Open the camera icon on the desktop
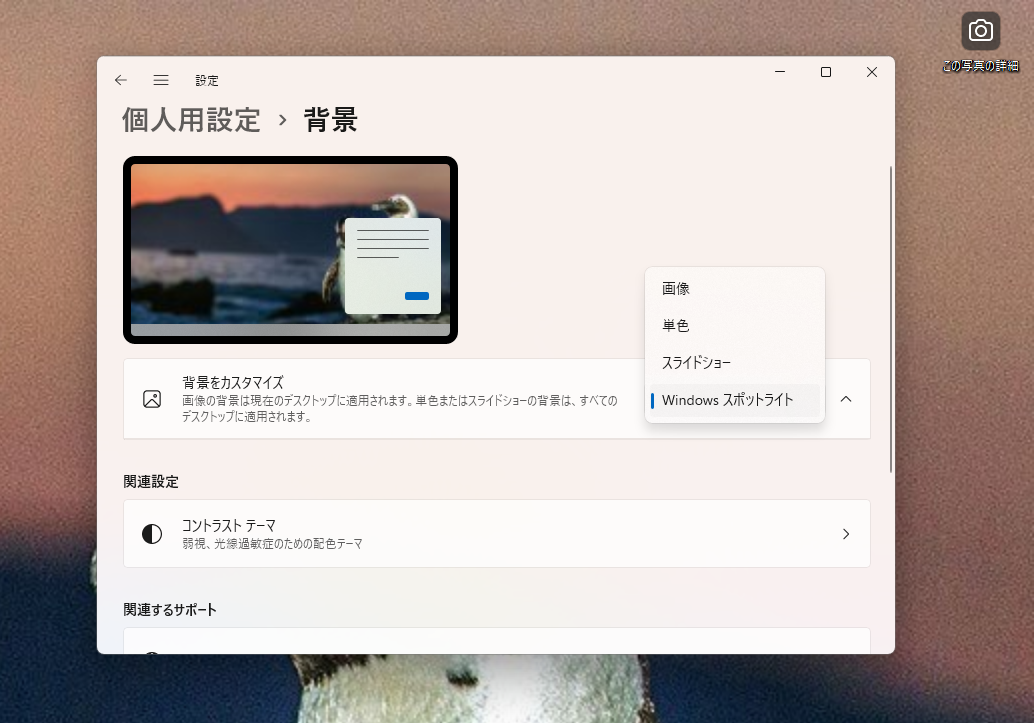This screenshot has height=723, width=1034. pyautogui.click(x=980, y=30)
